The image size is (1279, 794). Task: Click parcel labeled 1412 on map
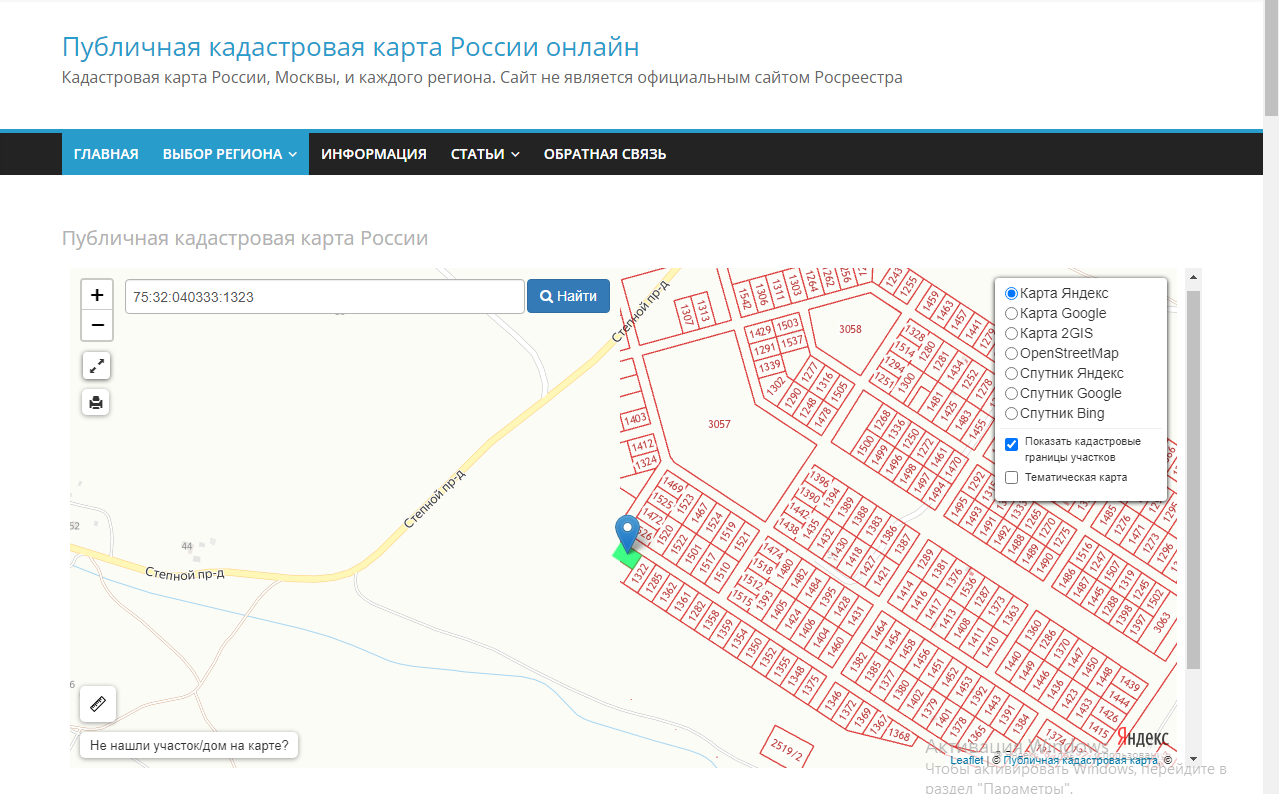[x=642, y=444]
